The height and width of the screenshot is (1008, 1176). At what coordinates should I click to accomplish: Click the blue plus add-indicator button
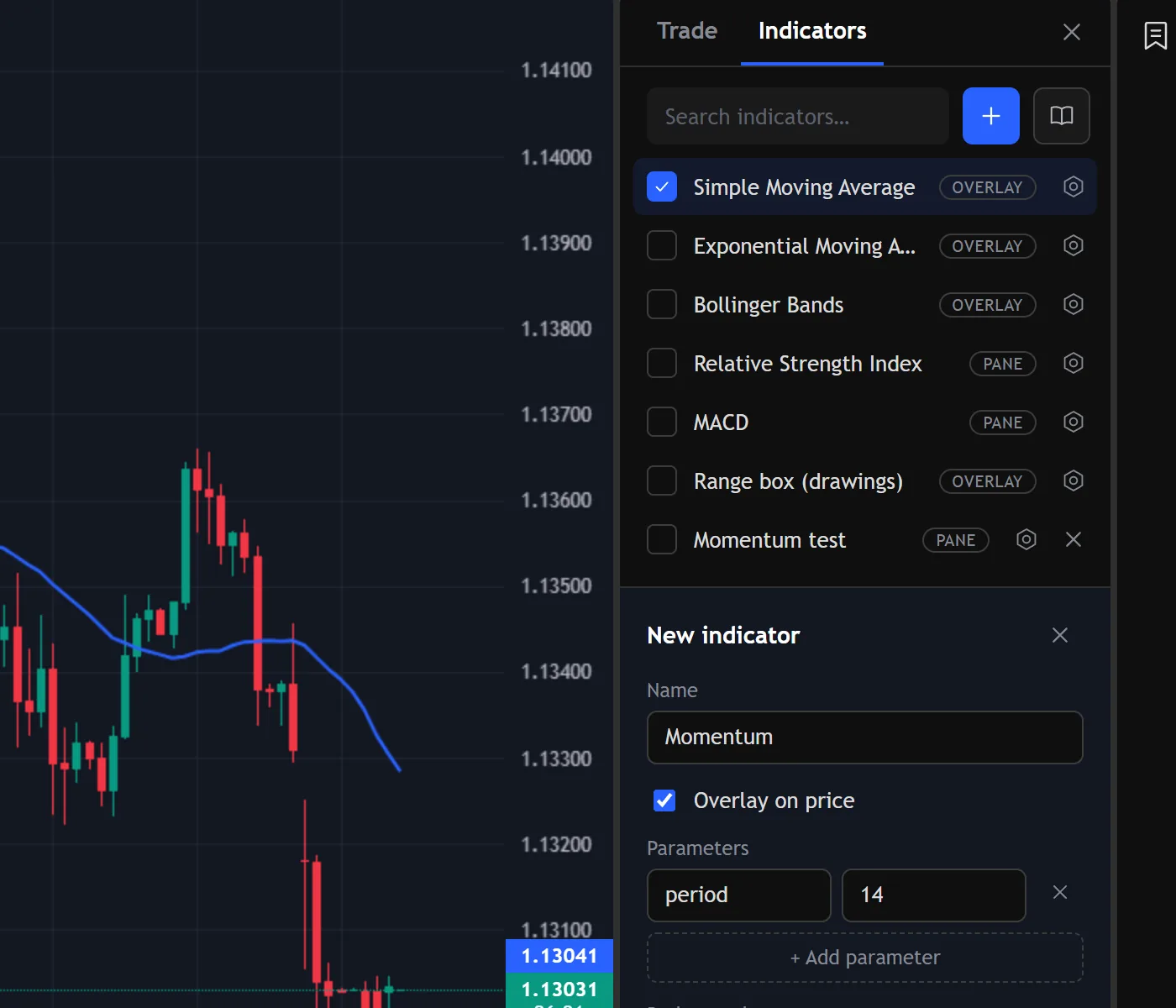coord(990,116)
